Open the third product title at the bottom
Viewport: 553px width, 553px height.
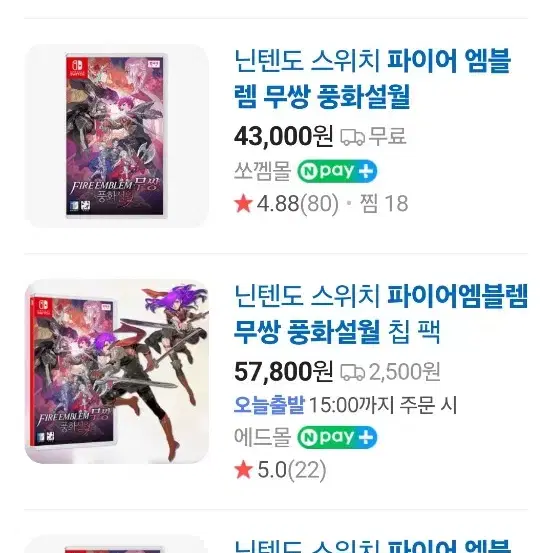click(x=372, y=546)
